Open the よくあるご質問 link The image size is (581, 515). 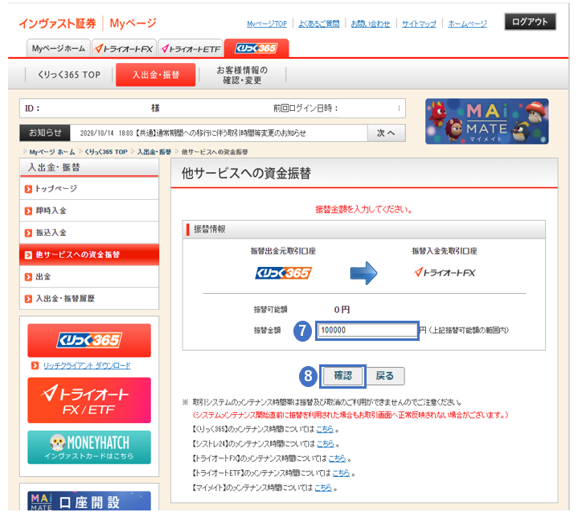(x=319, y=24)
